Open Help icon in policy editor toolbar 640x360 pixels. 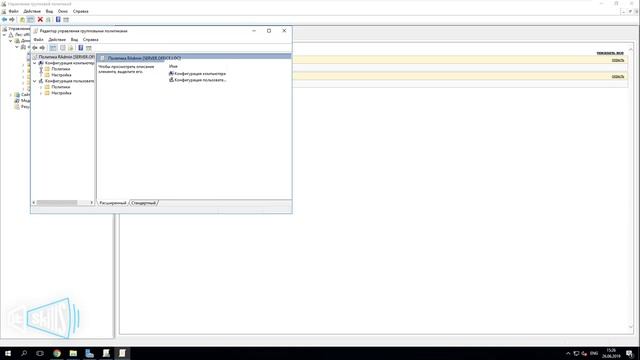pyautogui.click(x=80, y=48)
